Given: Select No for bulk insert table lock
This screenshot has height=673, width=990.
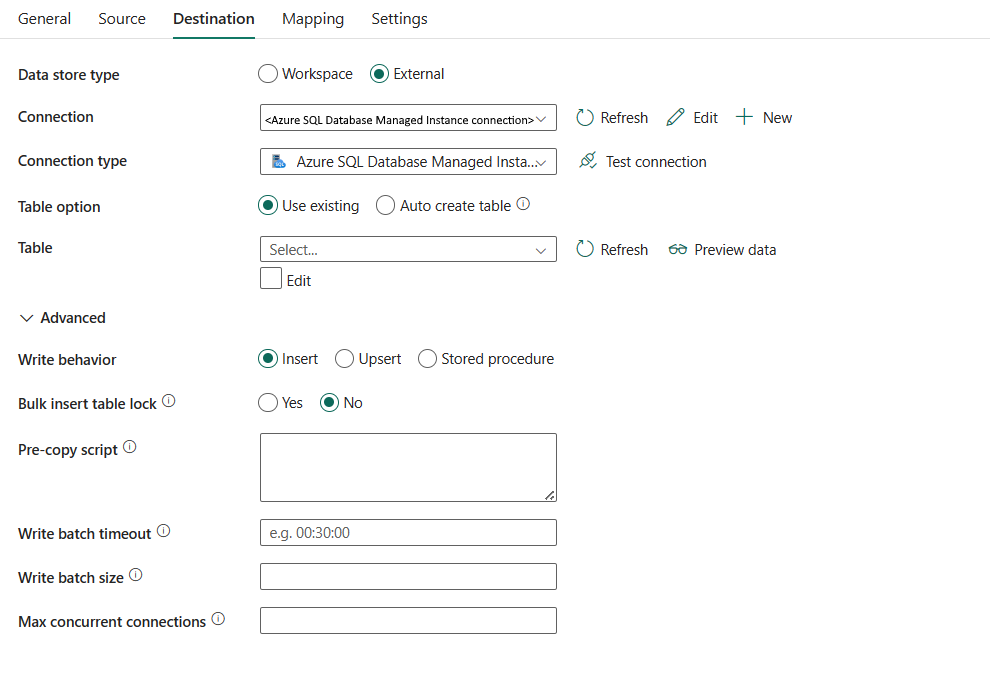Looking at the screenshot, I should [x=330, y=403].
